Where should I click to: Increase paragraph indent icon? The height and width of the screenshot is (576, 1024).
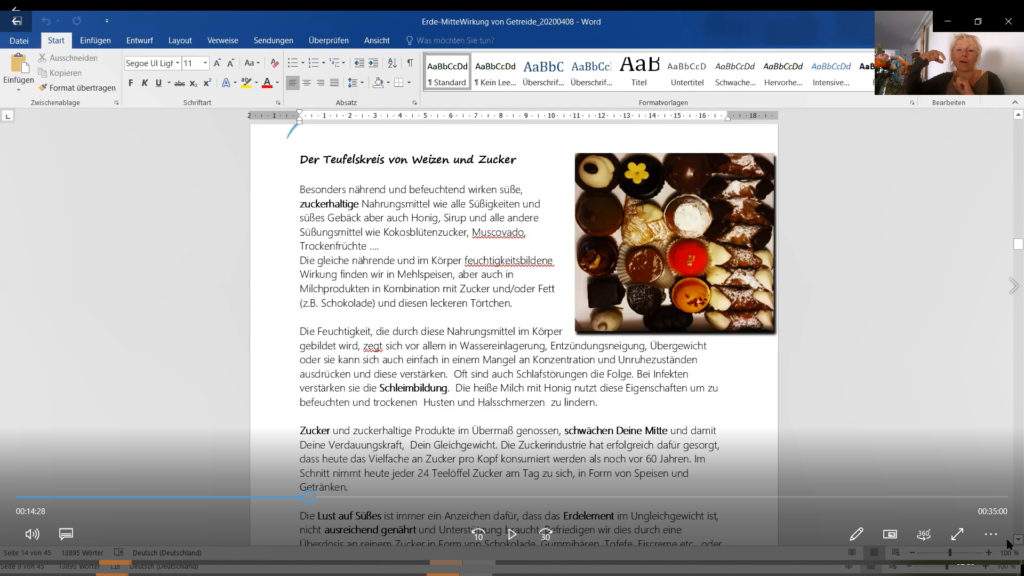(373, 63)
